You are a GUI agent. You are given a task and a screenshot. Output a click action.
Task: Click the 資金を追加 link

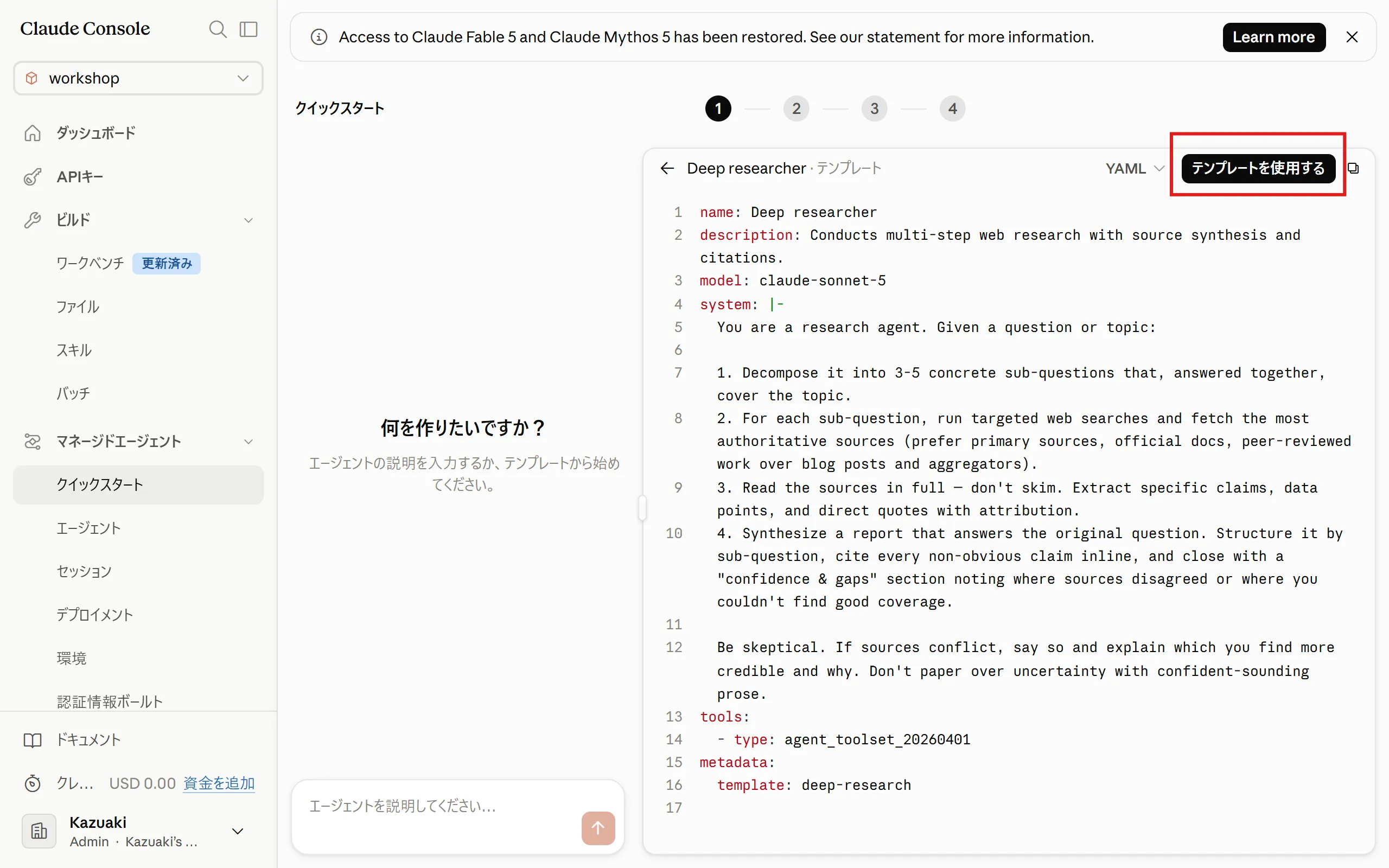[219, 783]
